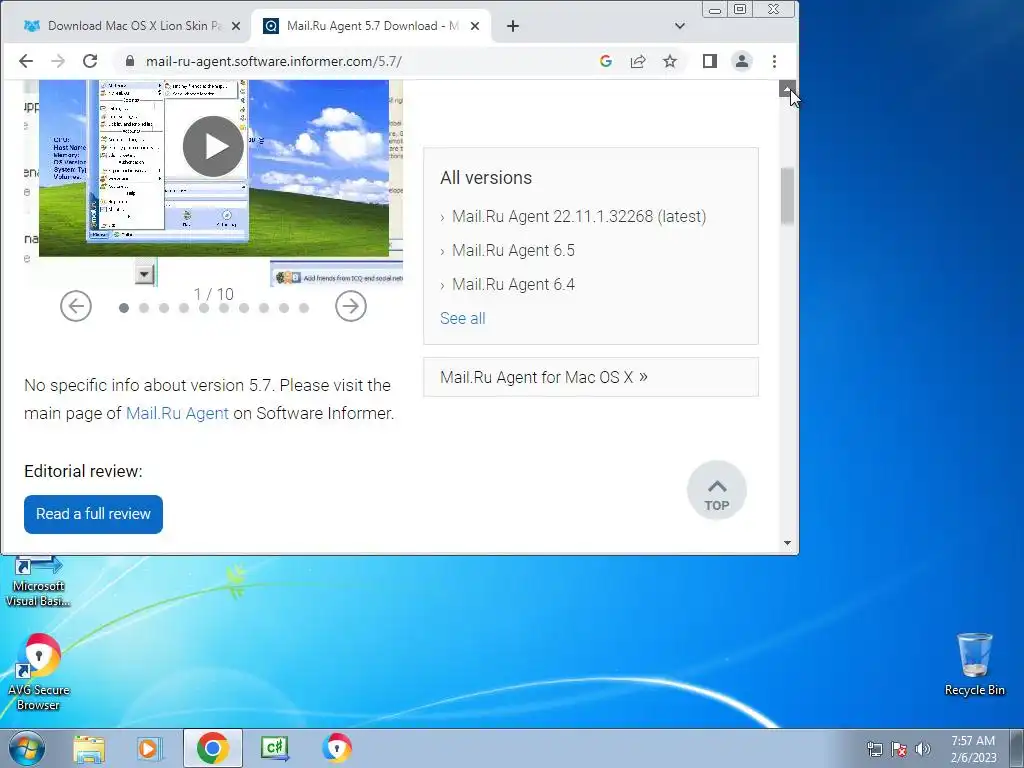This screenshot has height=768, width=1024.
Task: Click the 1 / 10 slide counter
Action: [214, 295]
